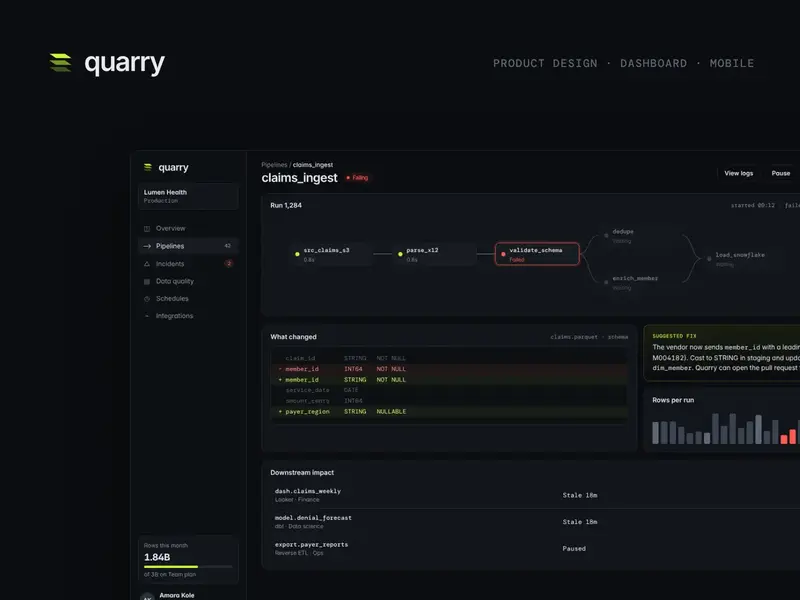
Task: Click the red status dot on validate_schema
Action: click(503, 254)
